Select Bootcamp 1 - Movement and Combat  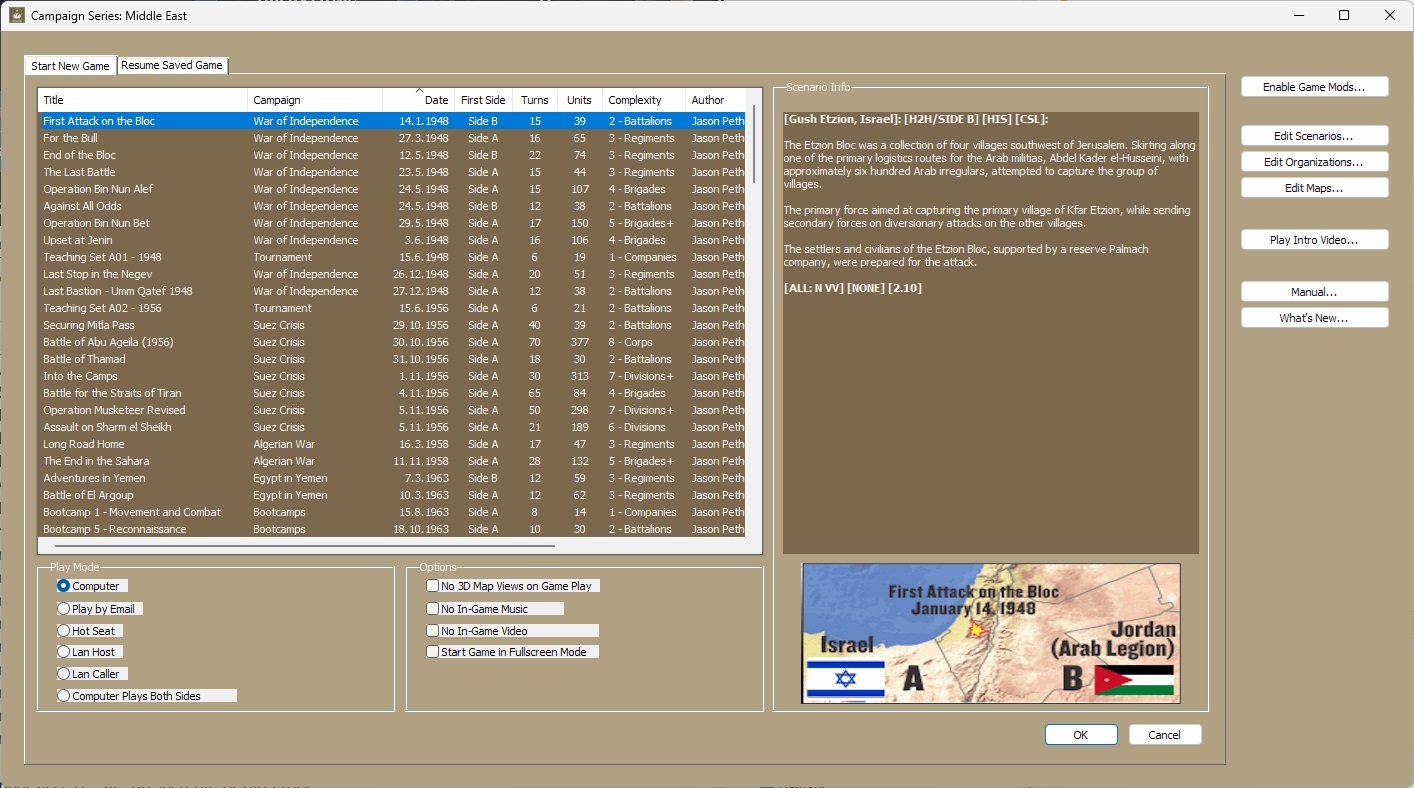tap(391, 512)
